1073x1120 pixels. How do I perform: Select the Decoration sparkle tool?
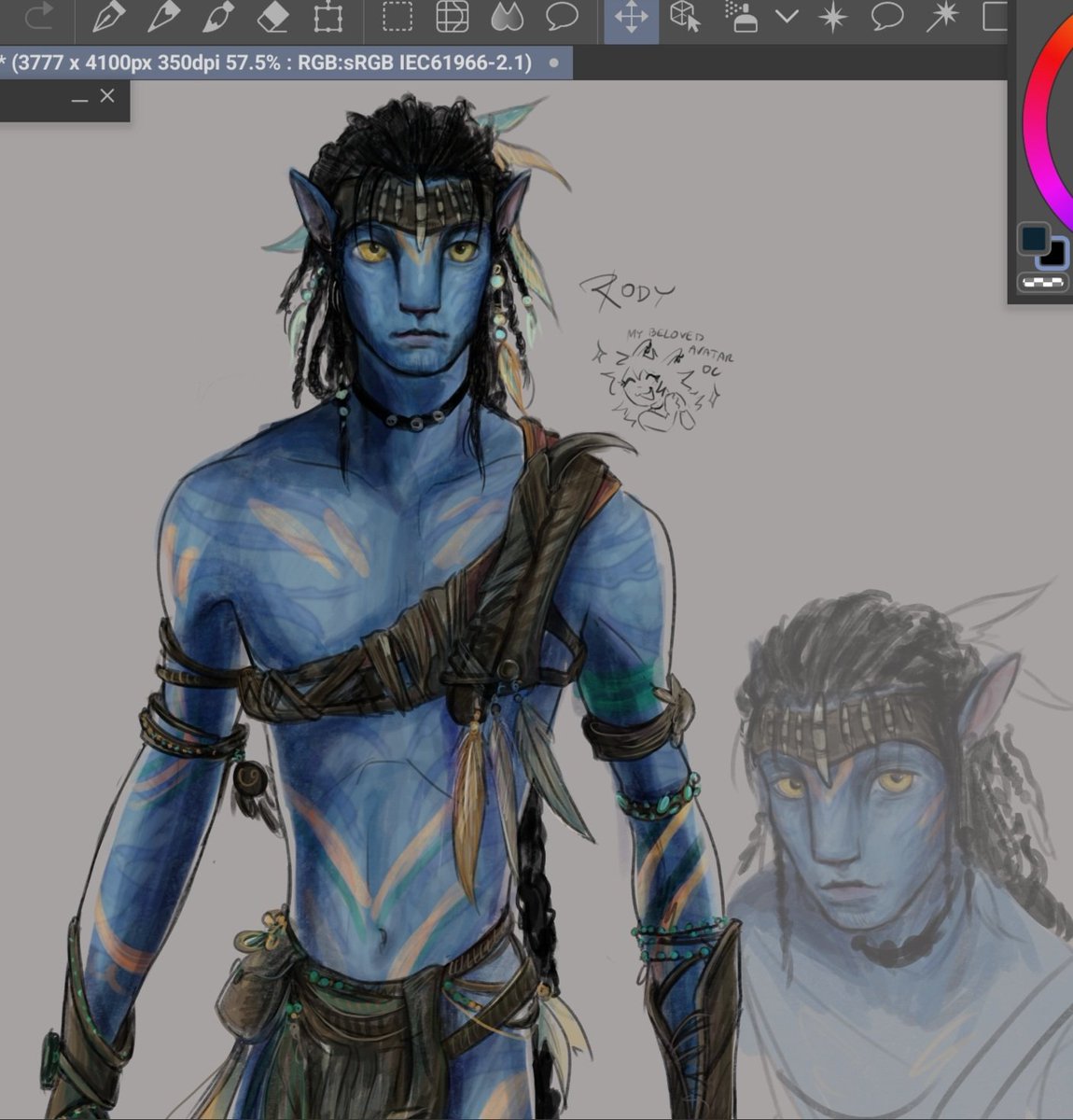click(833, 18)
